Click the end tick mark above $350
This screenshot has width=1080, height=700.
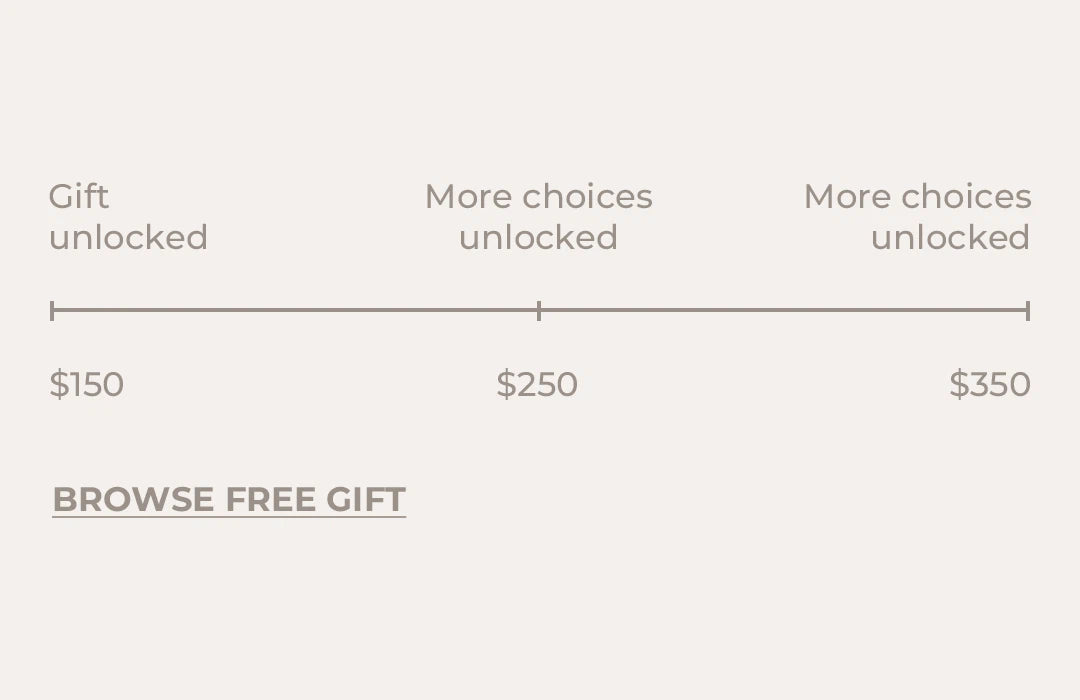pyautogui.click(x=1028, y=311)
